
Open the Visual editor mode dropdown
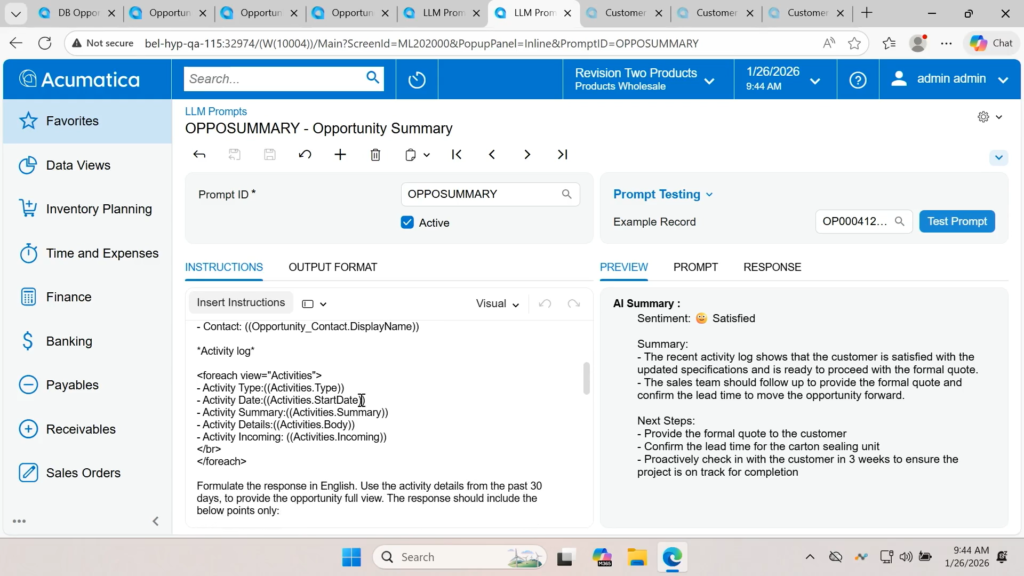click(x=497, y=304)
